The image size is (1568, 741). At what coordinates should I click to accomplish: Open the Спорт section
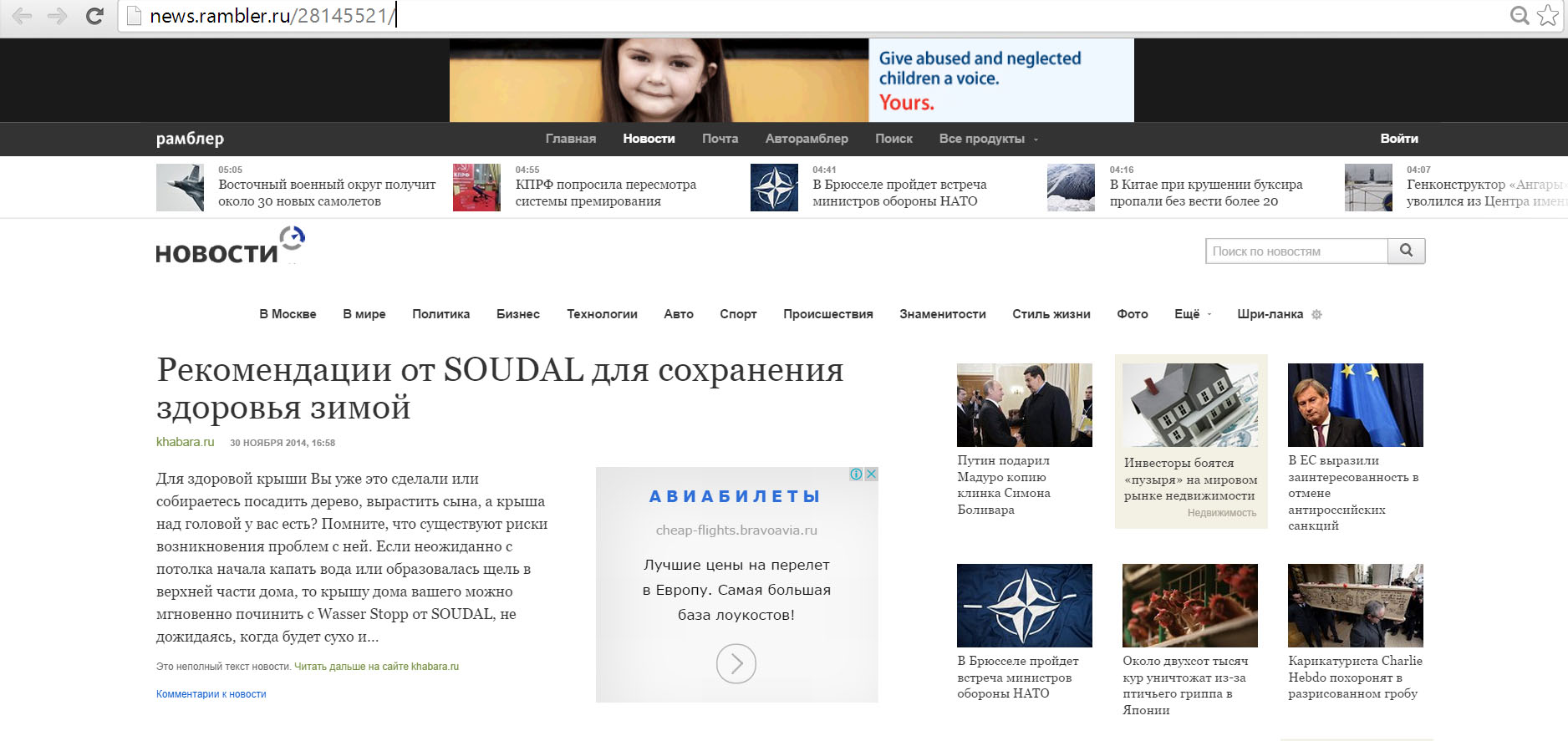[738, 314]
